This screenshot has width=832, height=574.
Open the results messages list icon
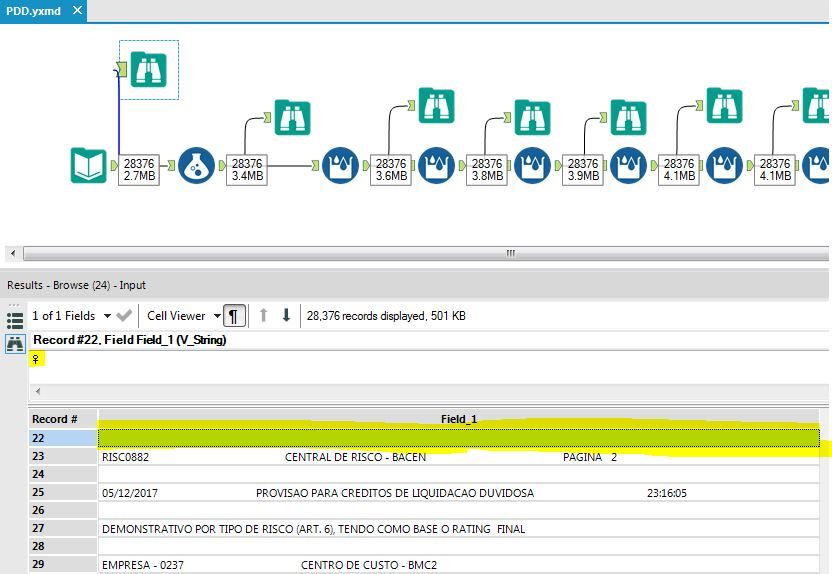(x=15, y=320)
